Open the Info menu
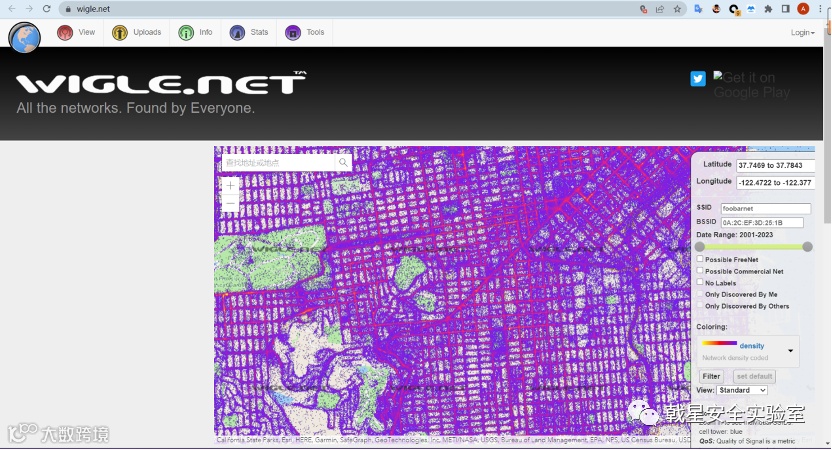The height and width of the screenshot is (450, 832). (x=195, y=32)
